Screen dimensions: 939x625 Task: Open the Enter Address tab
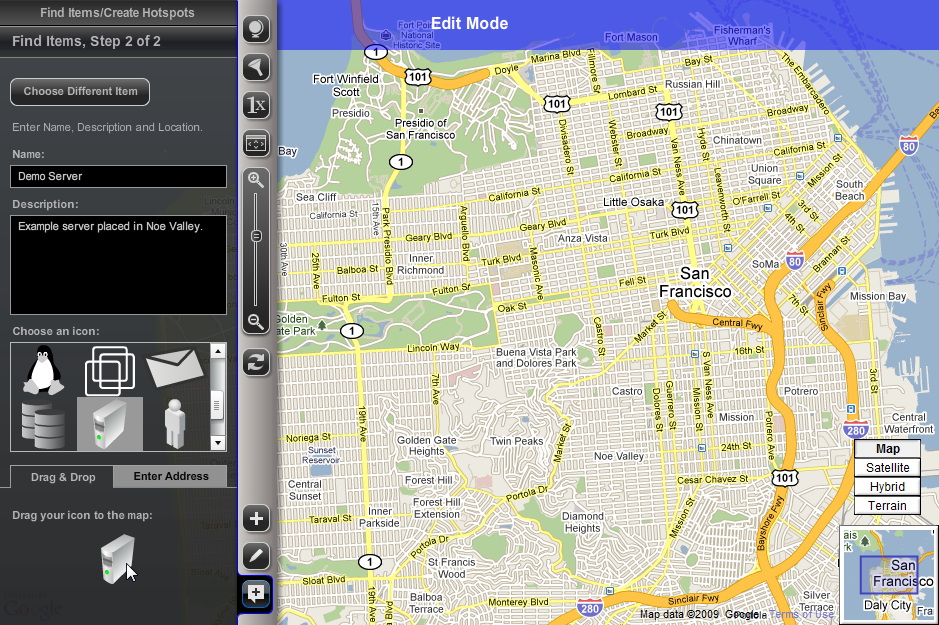[x=171, y=476]
